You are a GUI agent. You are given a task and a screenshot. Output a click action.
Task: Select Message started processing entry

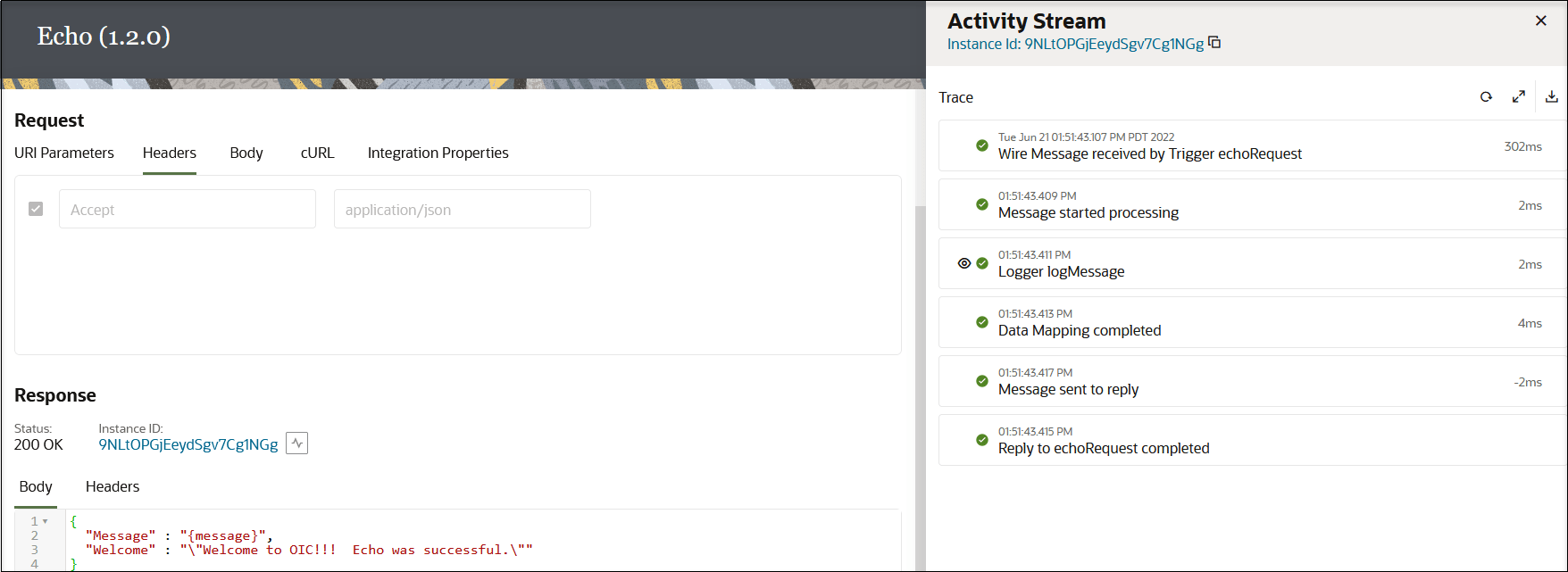tap(1253, 204)
